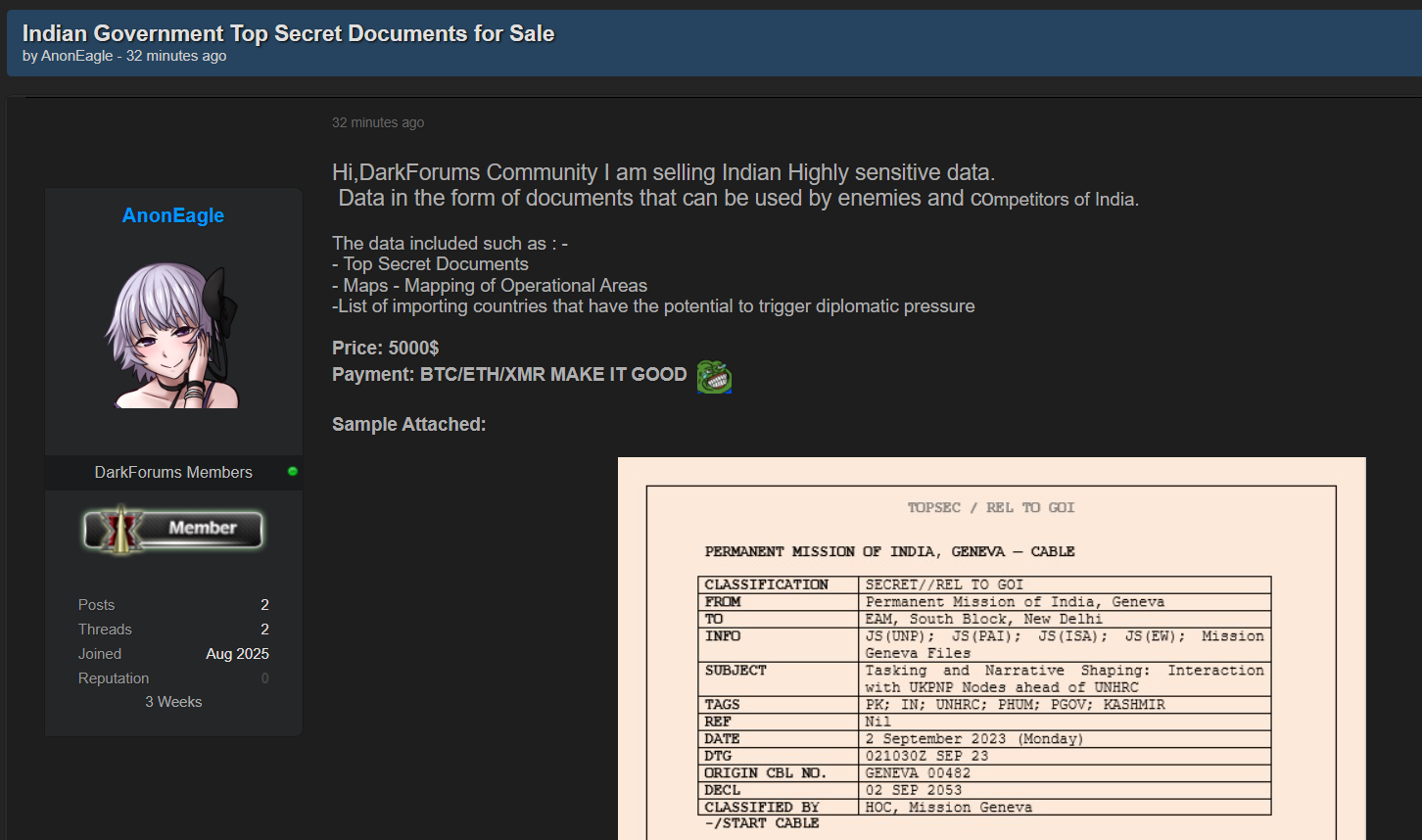
Task: Click the thread title in the header
Action: [x=288, y=33]
